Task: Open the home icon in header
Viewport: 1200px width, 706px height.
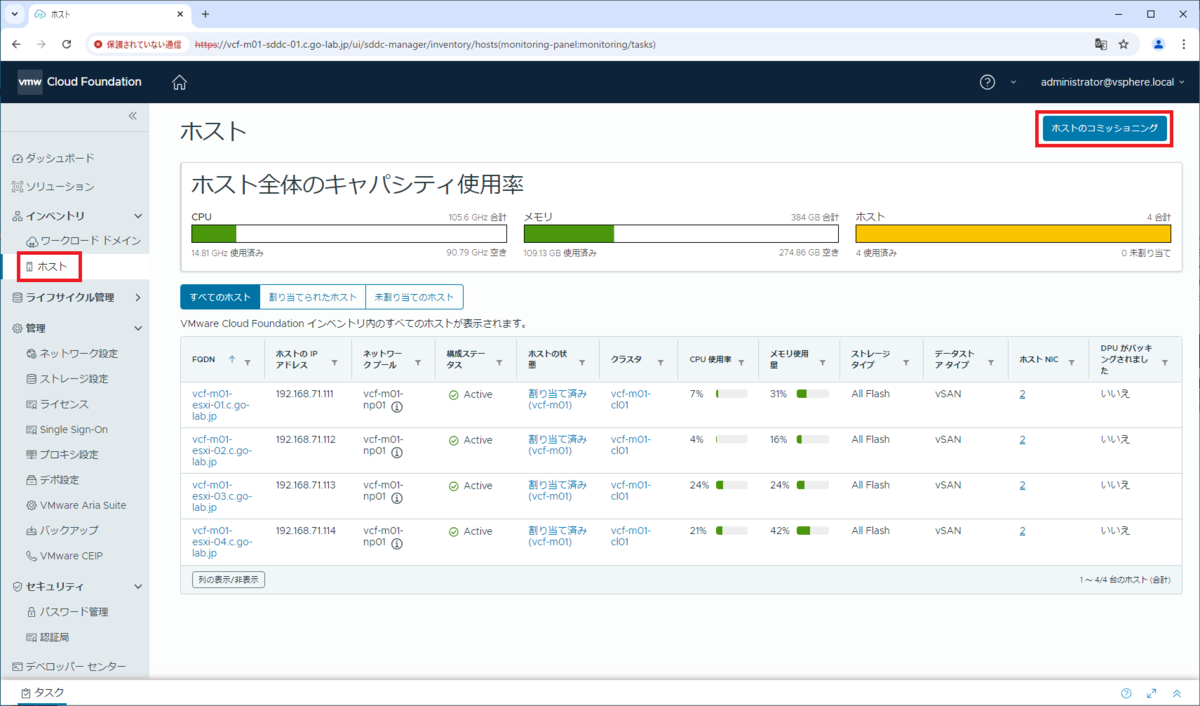Action: click(x=179, y=82)
